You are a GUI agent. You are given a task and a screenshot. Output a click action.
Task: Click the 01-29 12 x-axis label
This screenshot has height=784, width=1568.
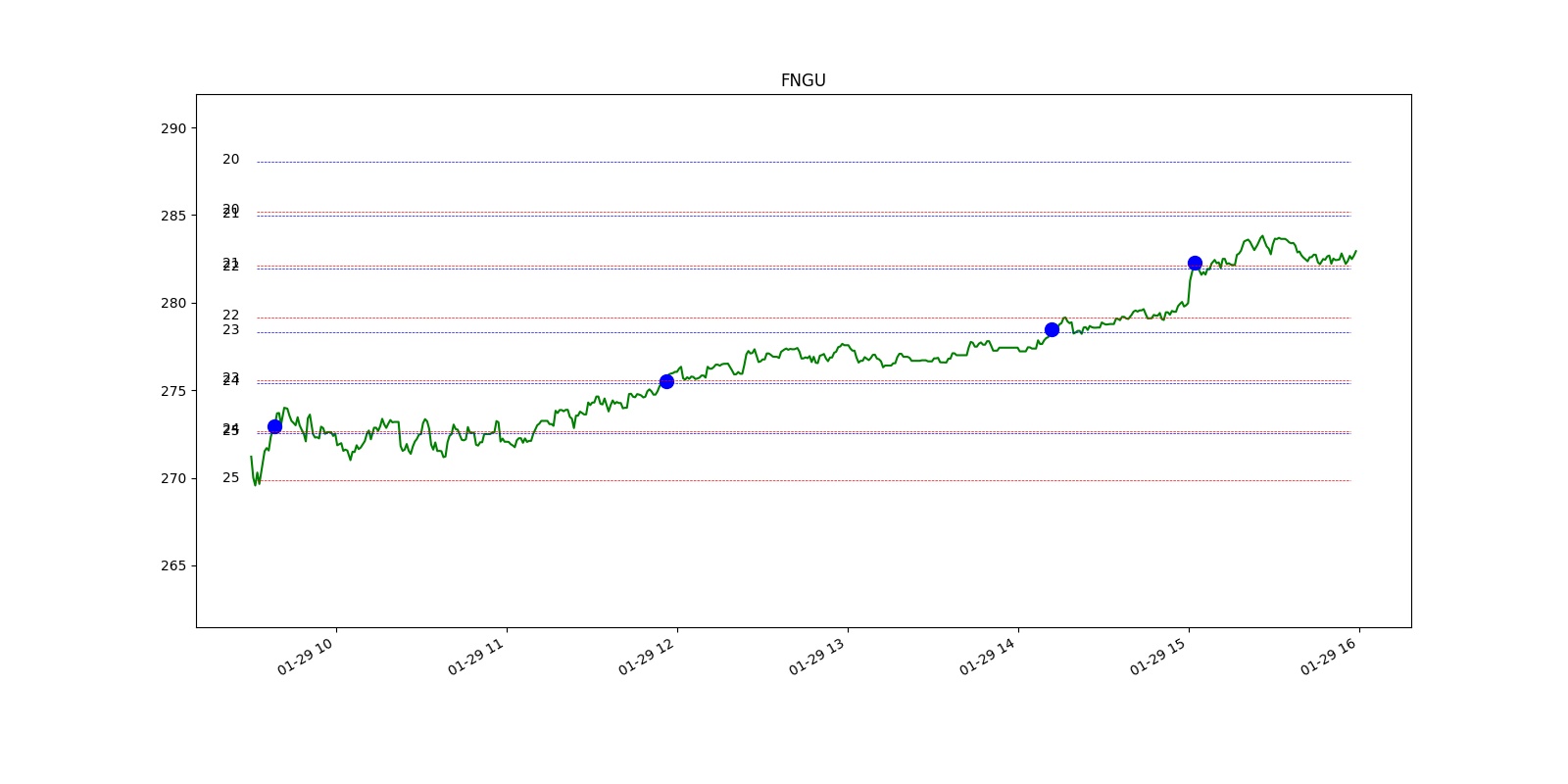pos(647,657)
